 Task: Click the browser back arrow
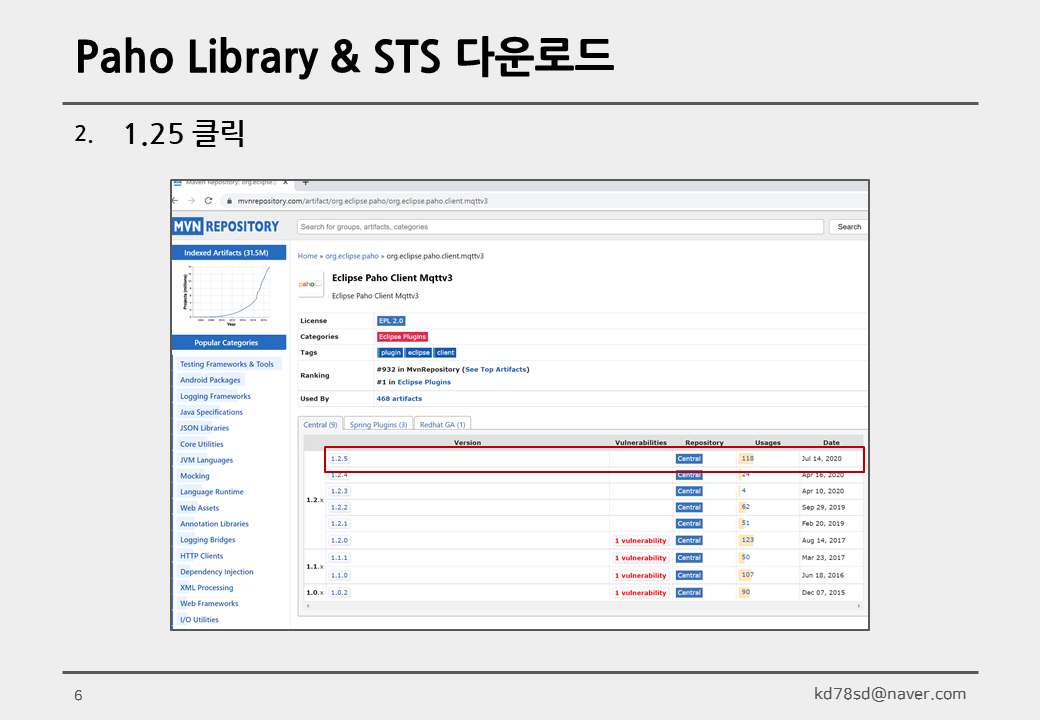tap(175, 200)
